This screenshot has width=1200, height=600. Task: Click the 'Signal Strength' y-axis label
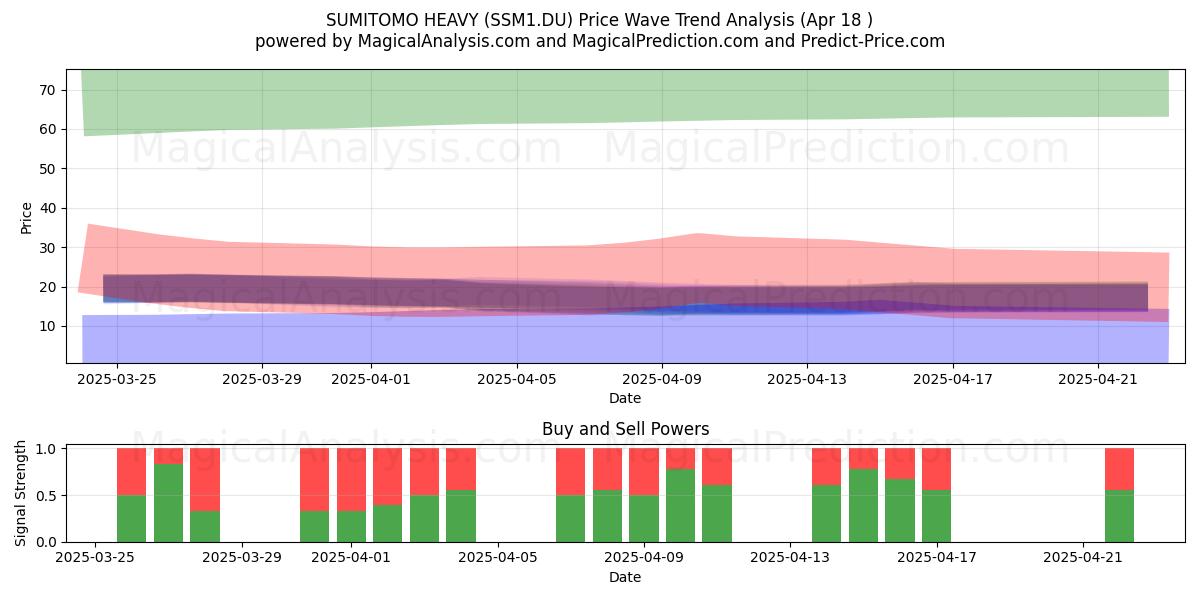tap(22, 493)
